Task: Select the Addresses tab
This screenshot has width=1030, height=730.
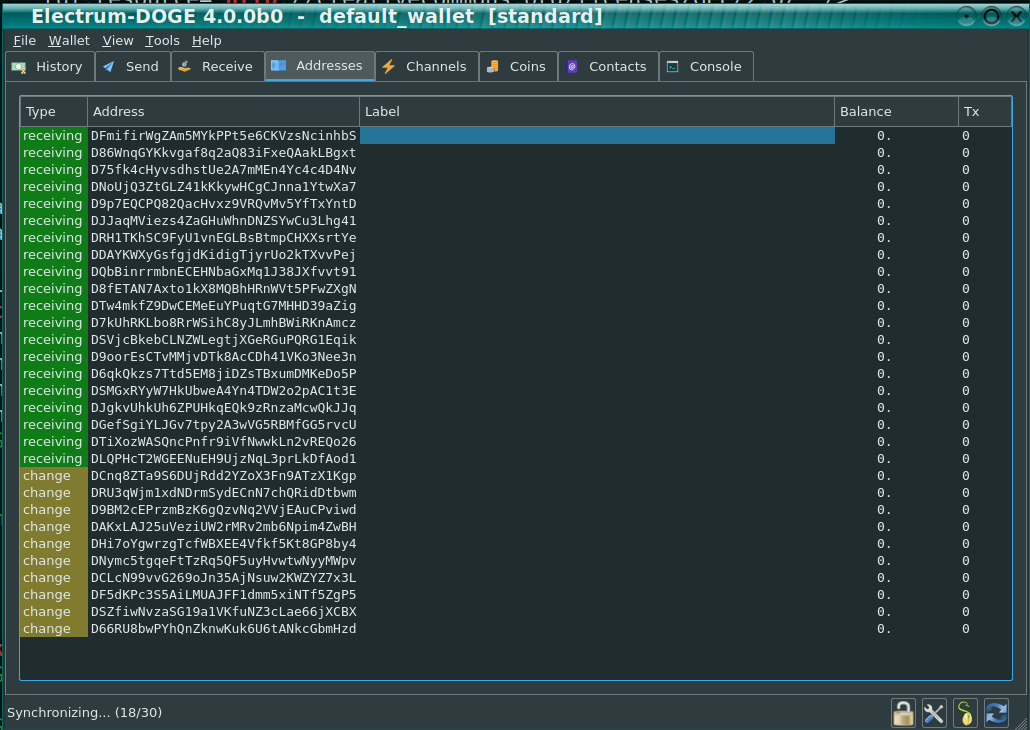Action: 320,66
